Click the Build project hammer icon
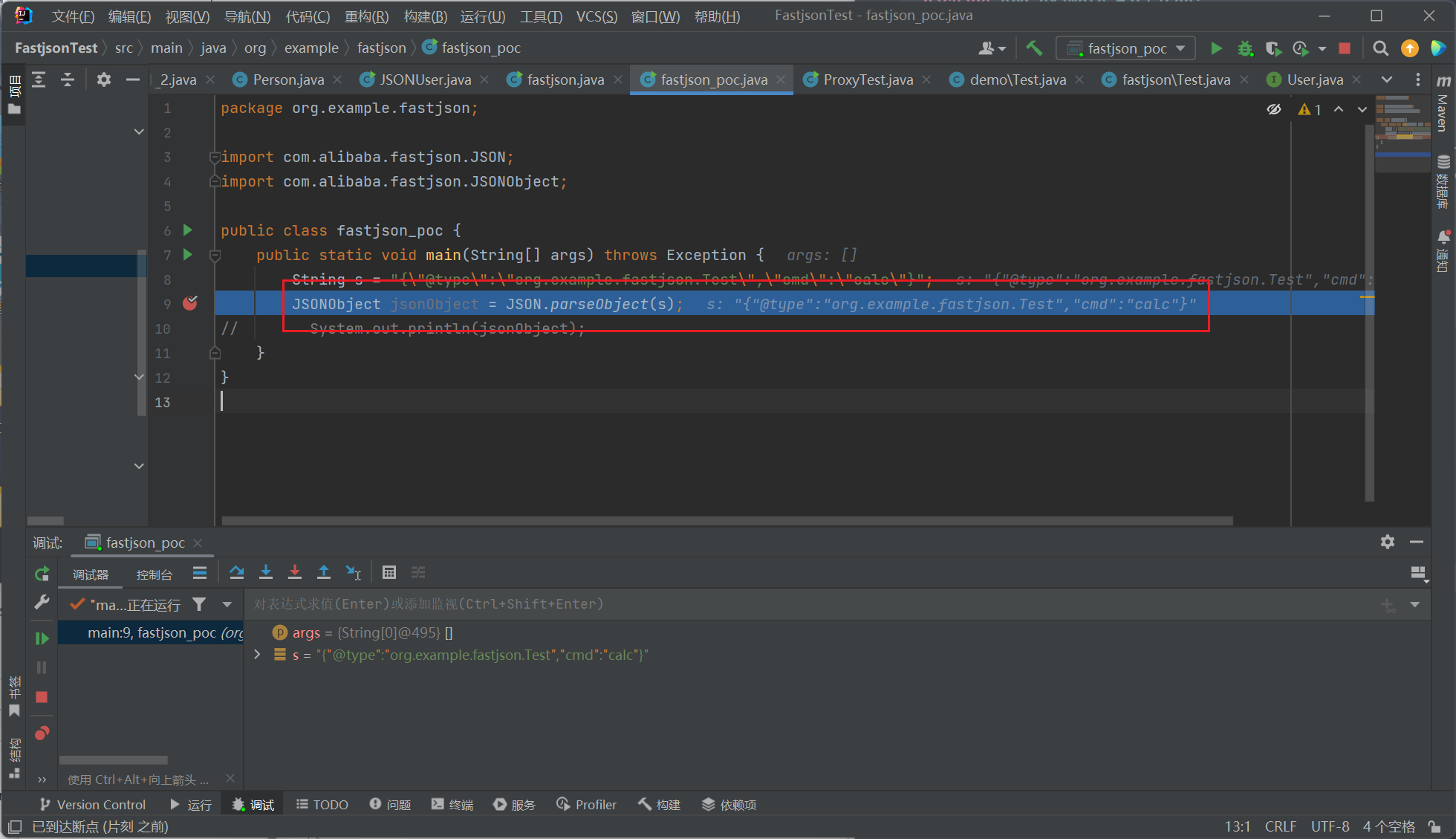This screenshot has width=1456, height=839. [x=1034, y=48]
